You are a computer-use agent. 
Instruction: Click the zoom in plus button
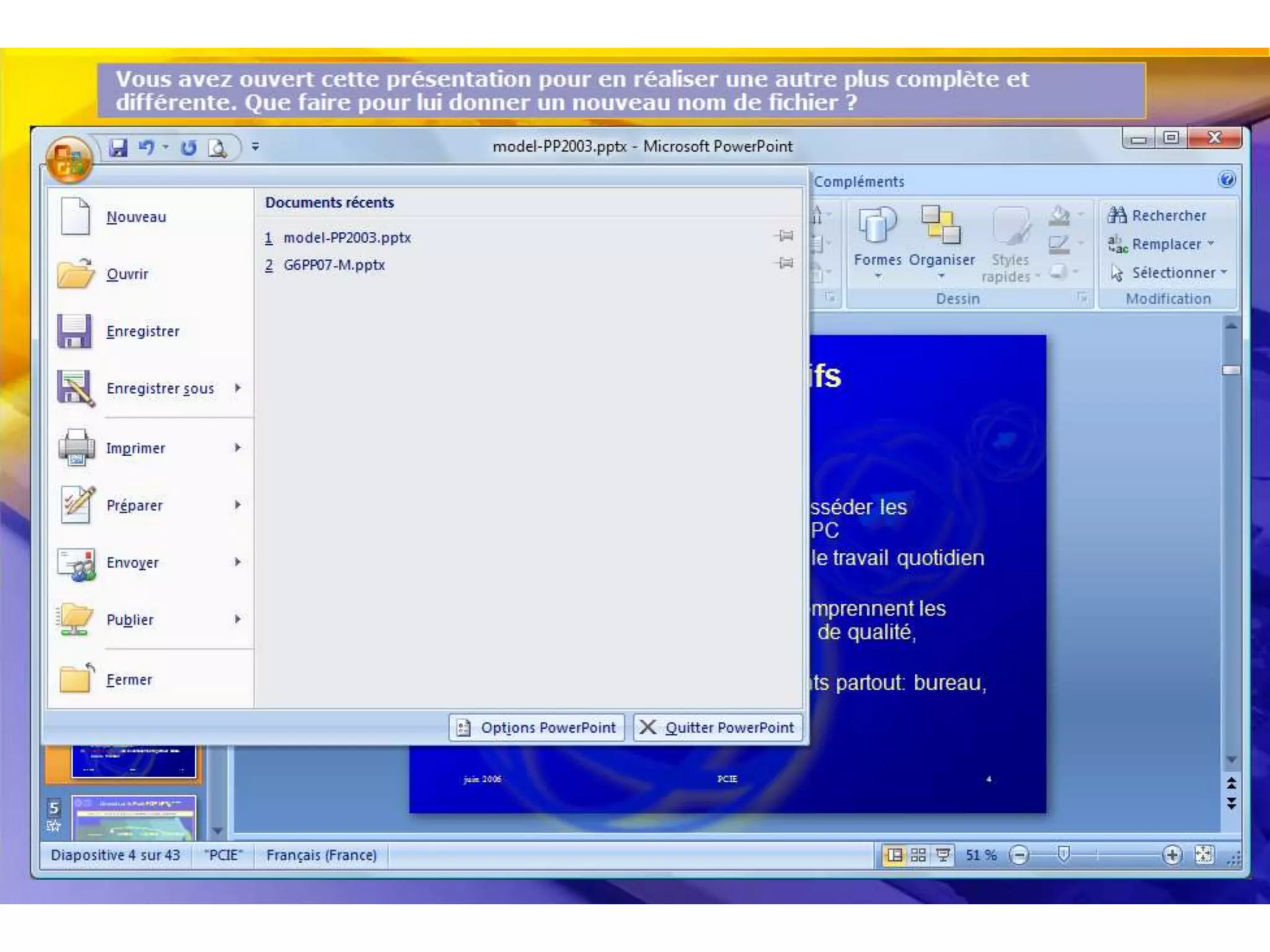1171,855
